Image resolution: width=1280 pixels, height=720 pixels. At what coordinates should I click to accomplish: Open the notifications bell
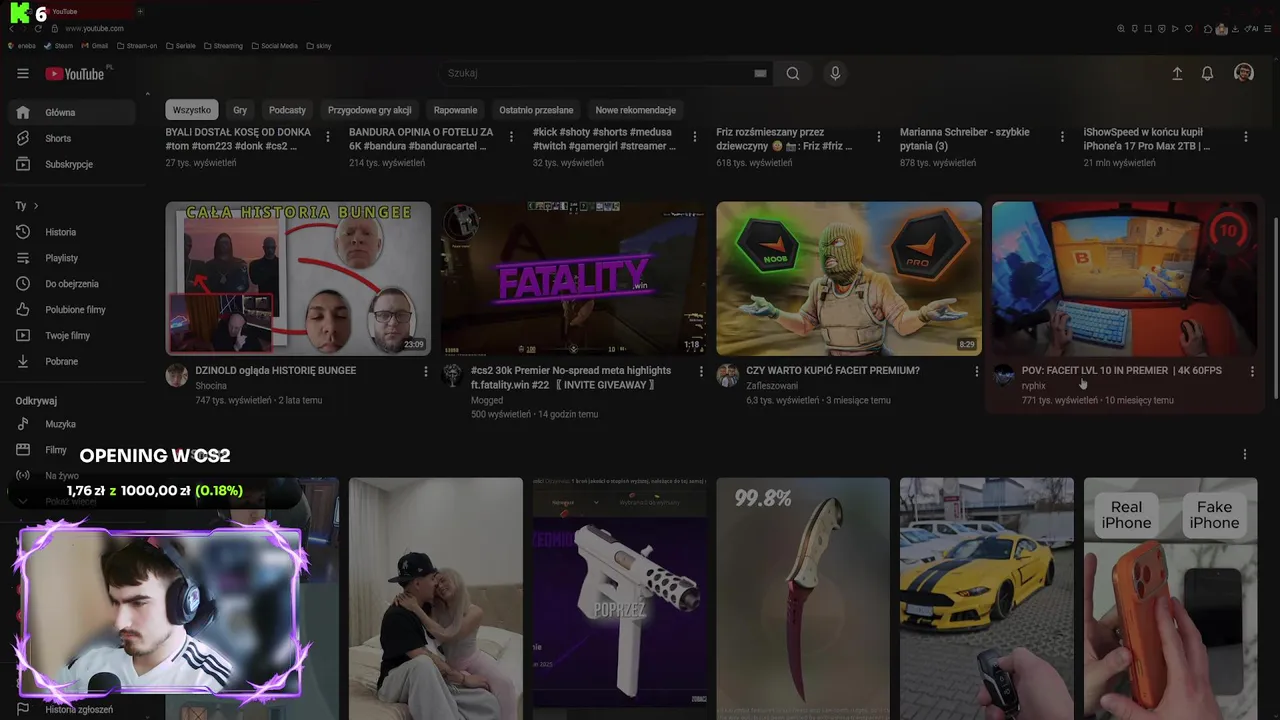pos(1208,73)
